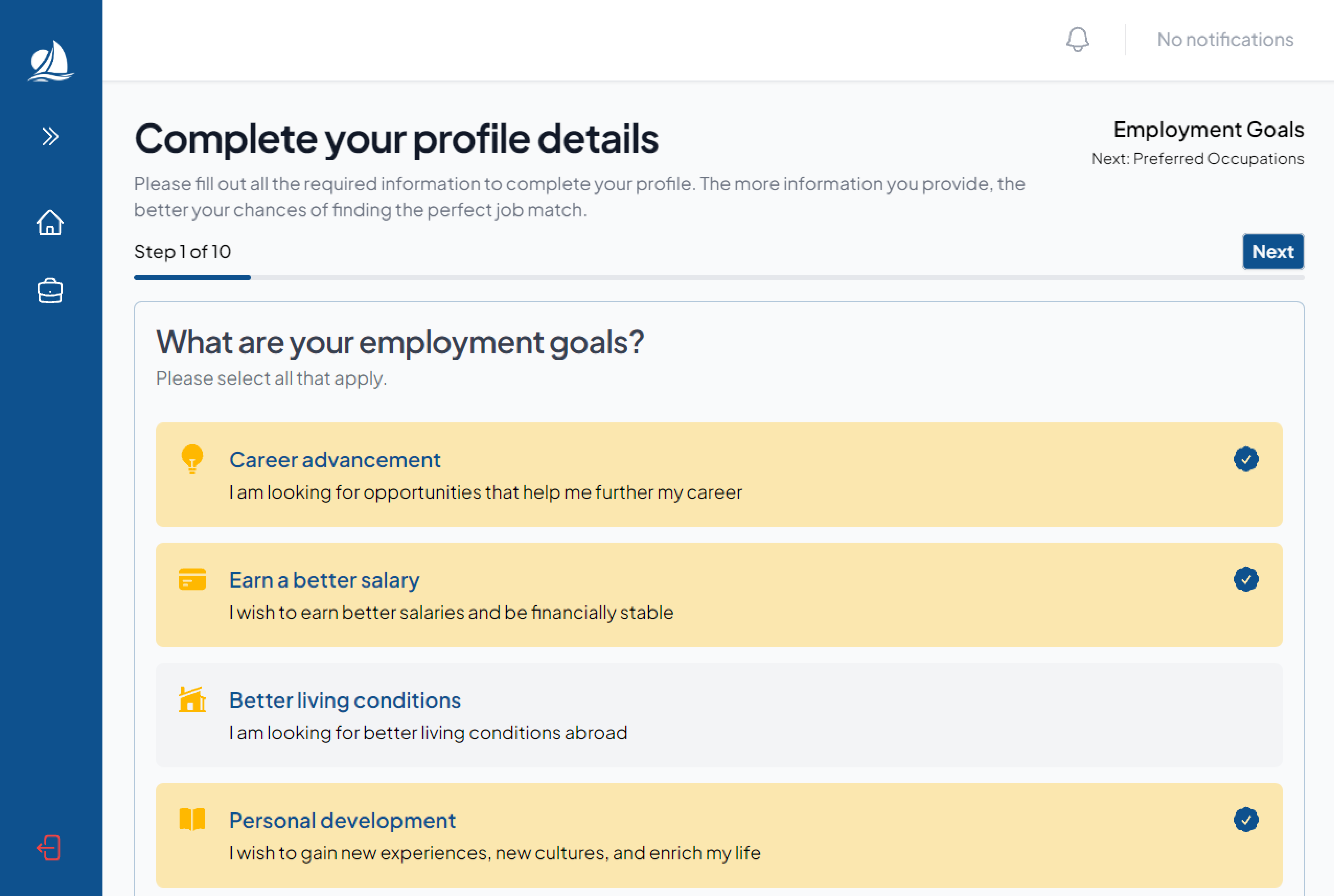Screen dimensions: 1334x896
Task: Click the card icon beside Earn a better salary
Action: 192,579
